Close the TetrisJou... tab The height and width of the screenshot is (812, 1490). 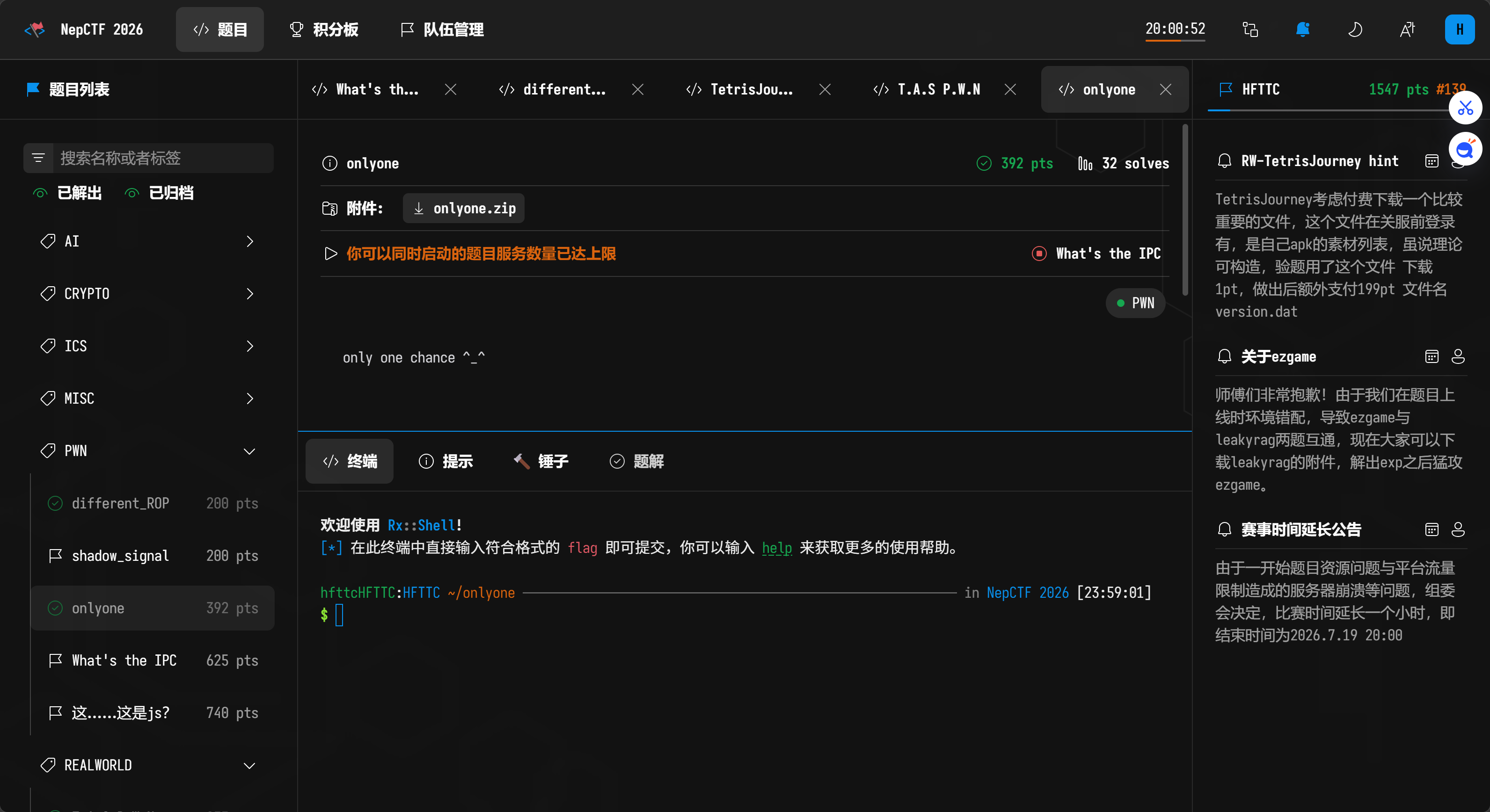point(825,89)
